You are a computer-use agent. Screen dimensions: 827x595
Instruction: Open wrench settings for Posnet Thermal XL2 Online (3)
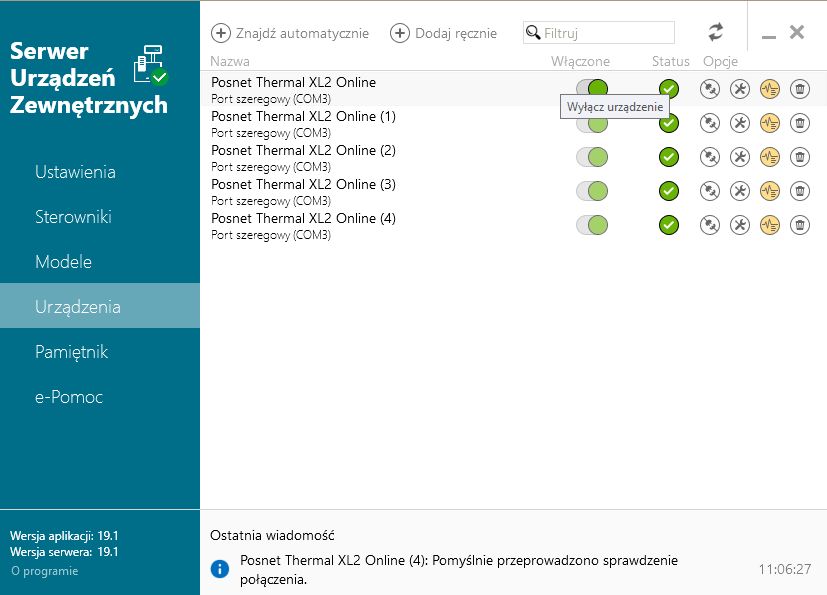739,191
